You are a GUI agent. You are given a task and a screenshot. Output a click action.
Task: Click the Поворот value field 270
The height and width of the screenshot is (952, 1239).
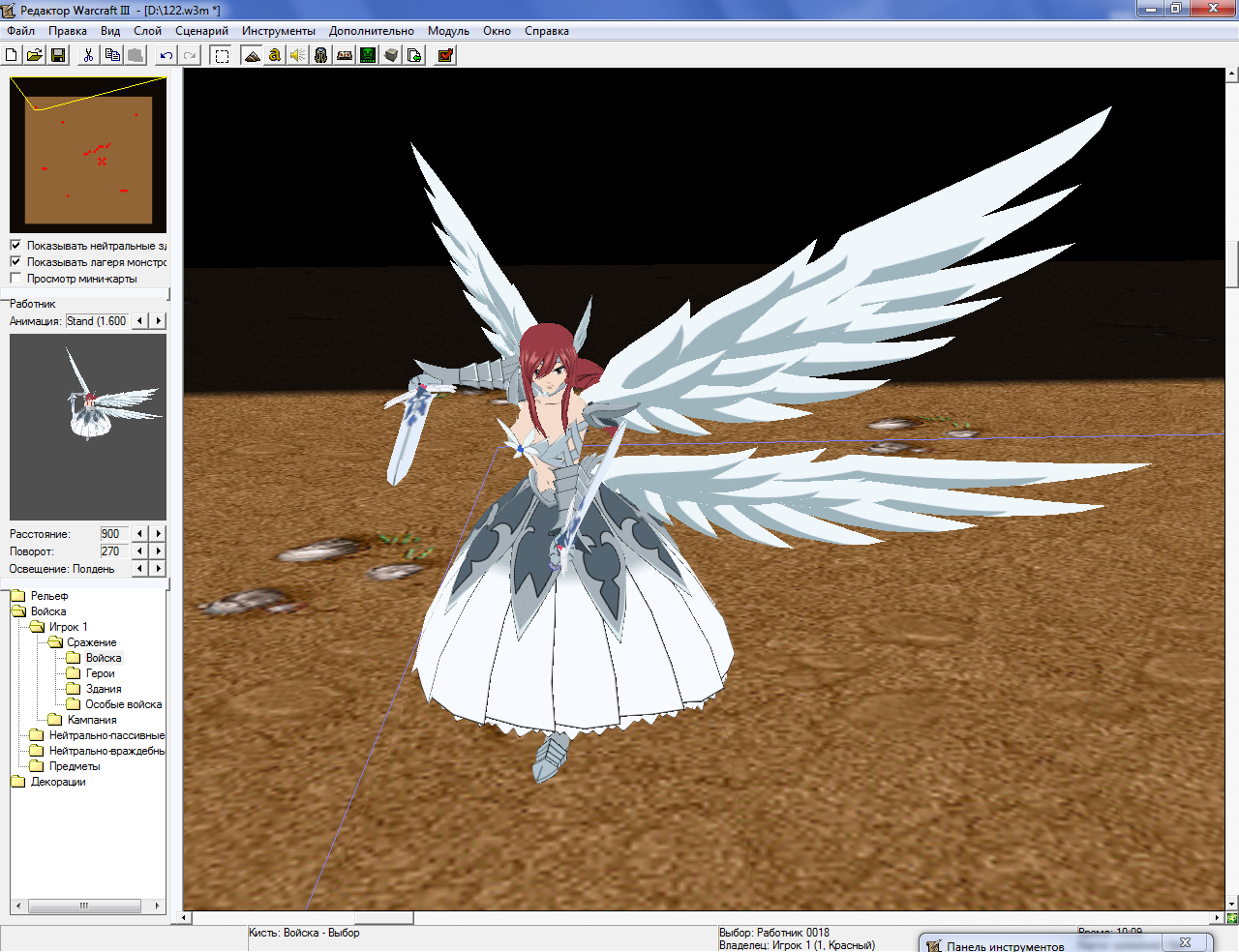(114, 550)
